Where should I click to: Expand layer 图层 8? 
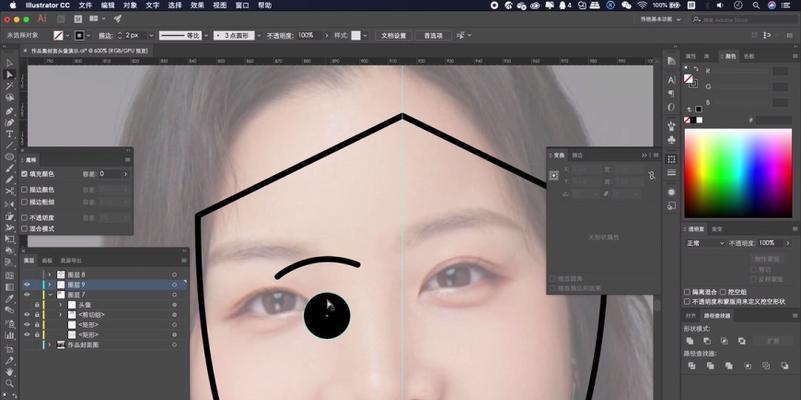[x=50, y=275]
